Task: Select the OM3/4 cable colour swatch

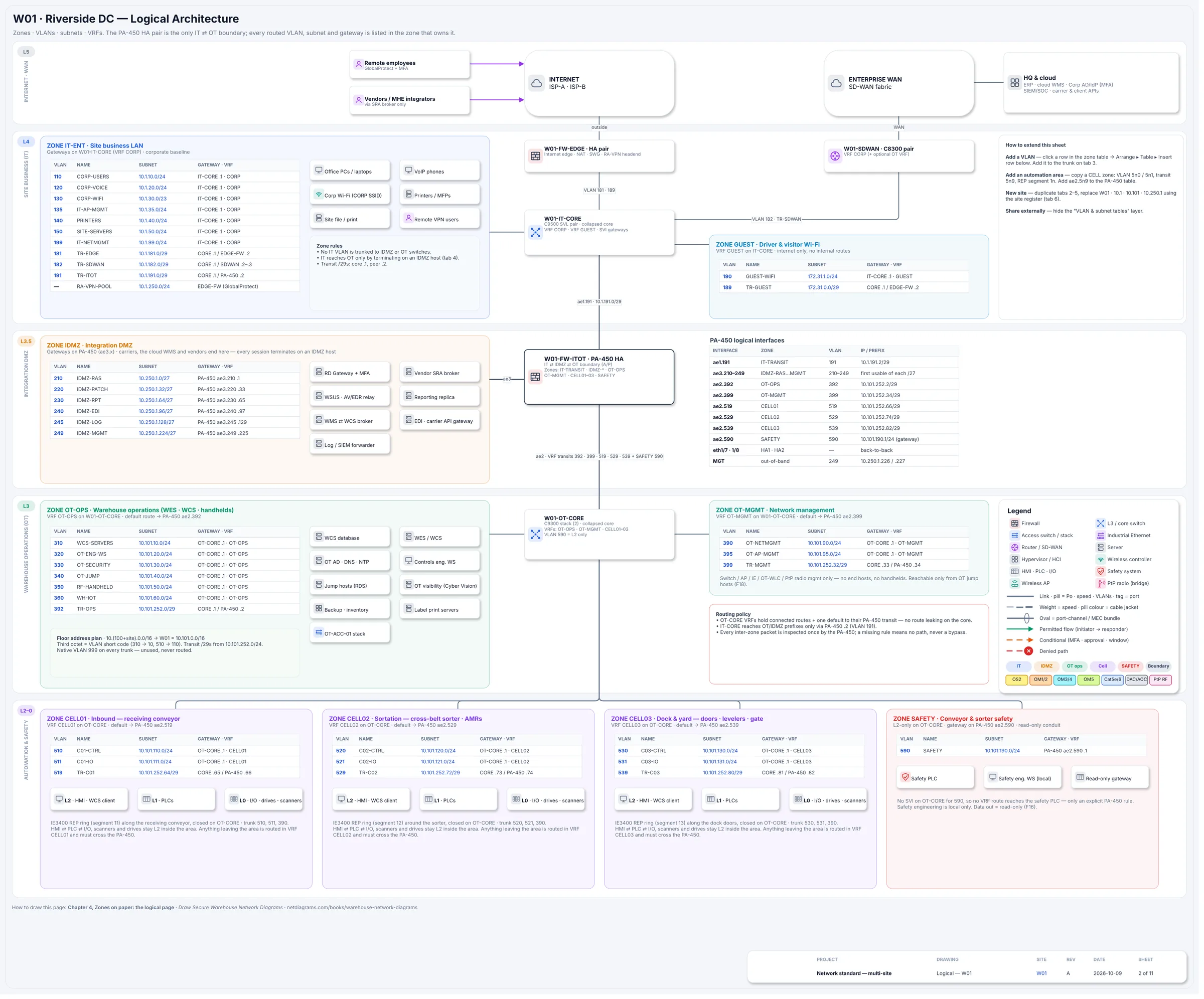Action: tap(1065, 681)
